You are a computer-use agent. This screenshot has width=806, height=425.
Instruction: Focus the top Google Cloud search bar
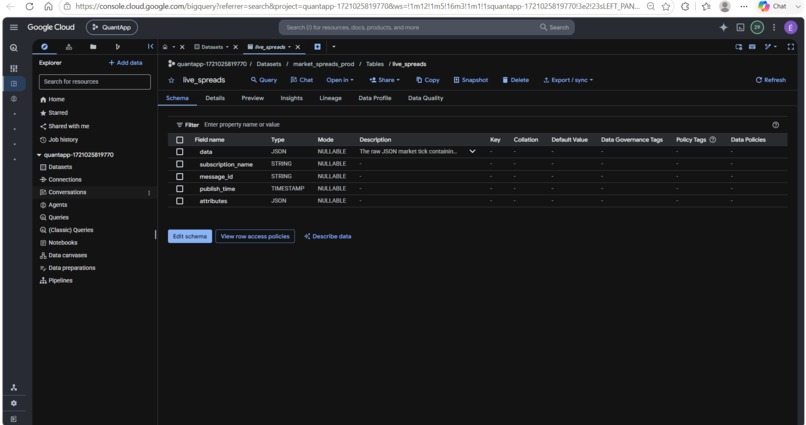point(426,27)
